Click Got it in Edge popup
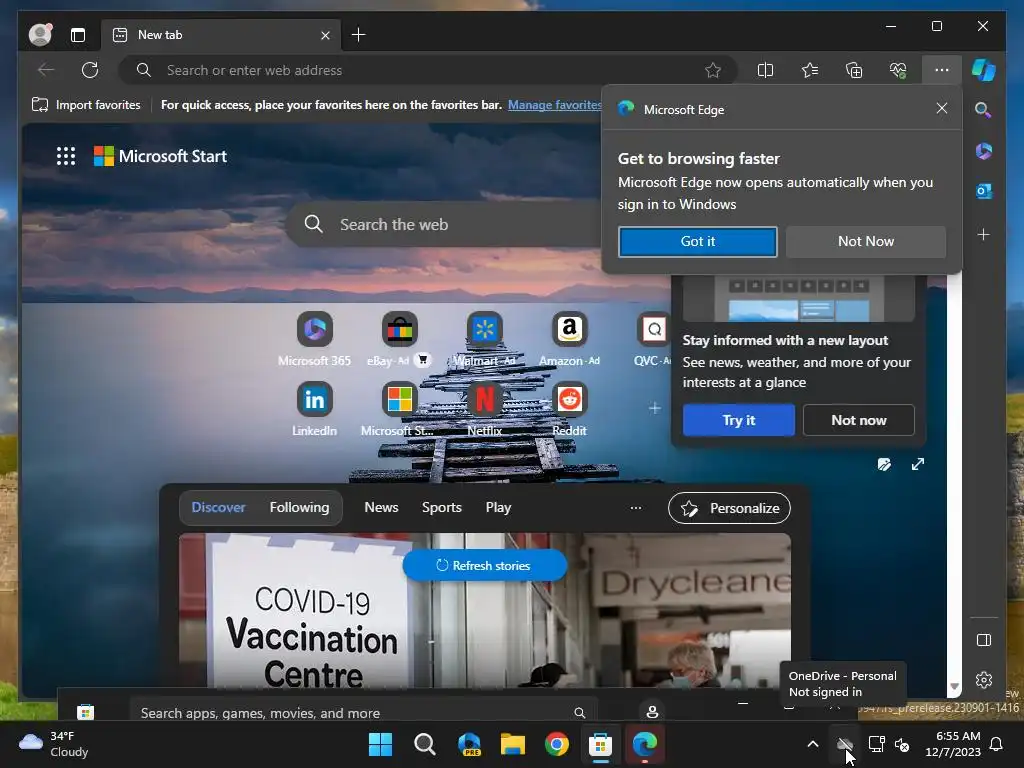Viewport: 1024px width, 768px height. tap(697, 242)
